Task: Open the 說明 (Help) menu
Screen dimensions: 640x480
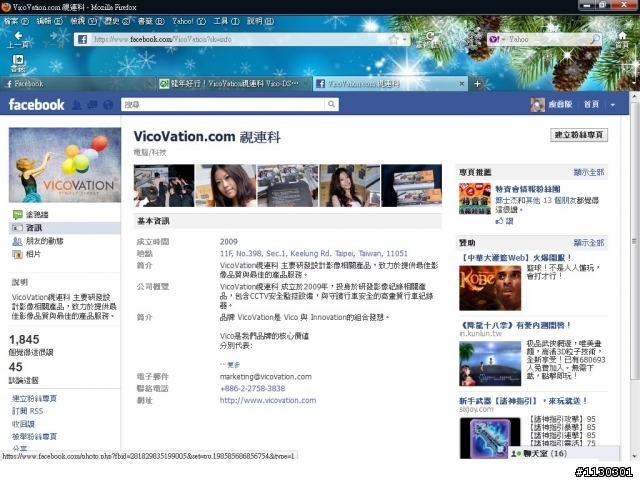Action: click(x=260, y=21)
